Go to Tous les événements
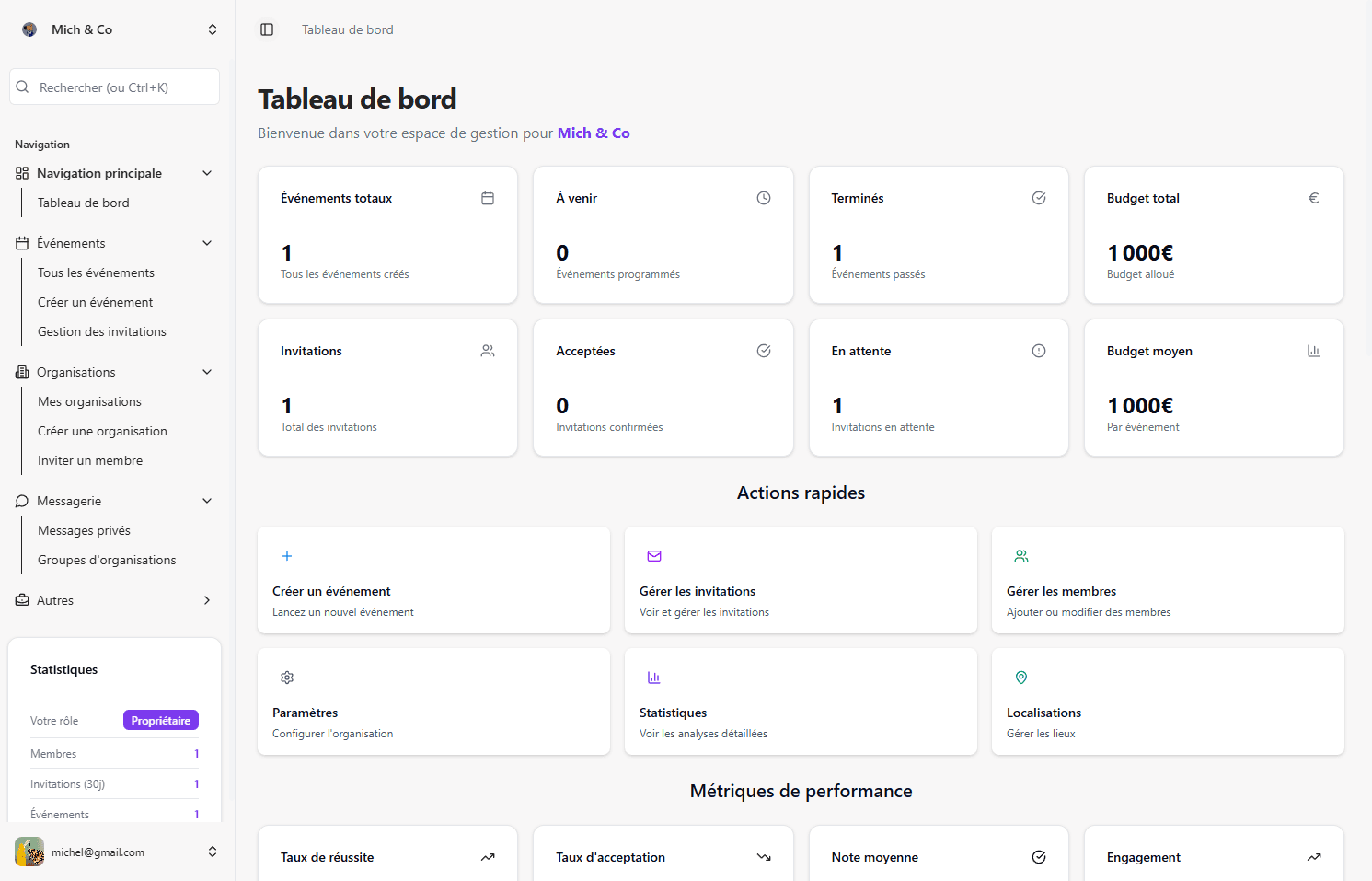Viewport: 1372px width, 881px height. point(96,272)
